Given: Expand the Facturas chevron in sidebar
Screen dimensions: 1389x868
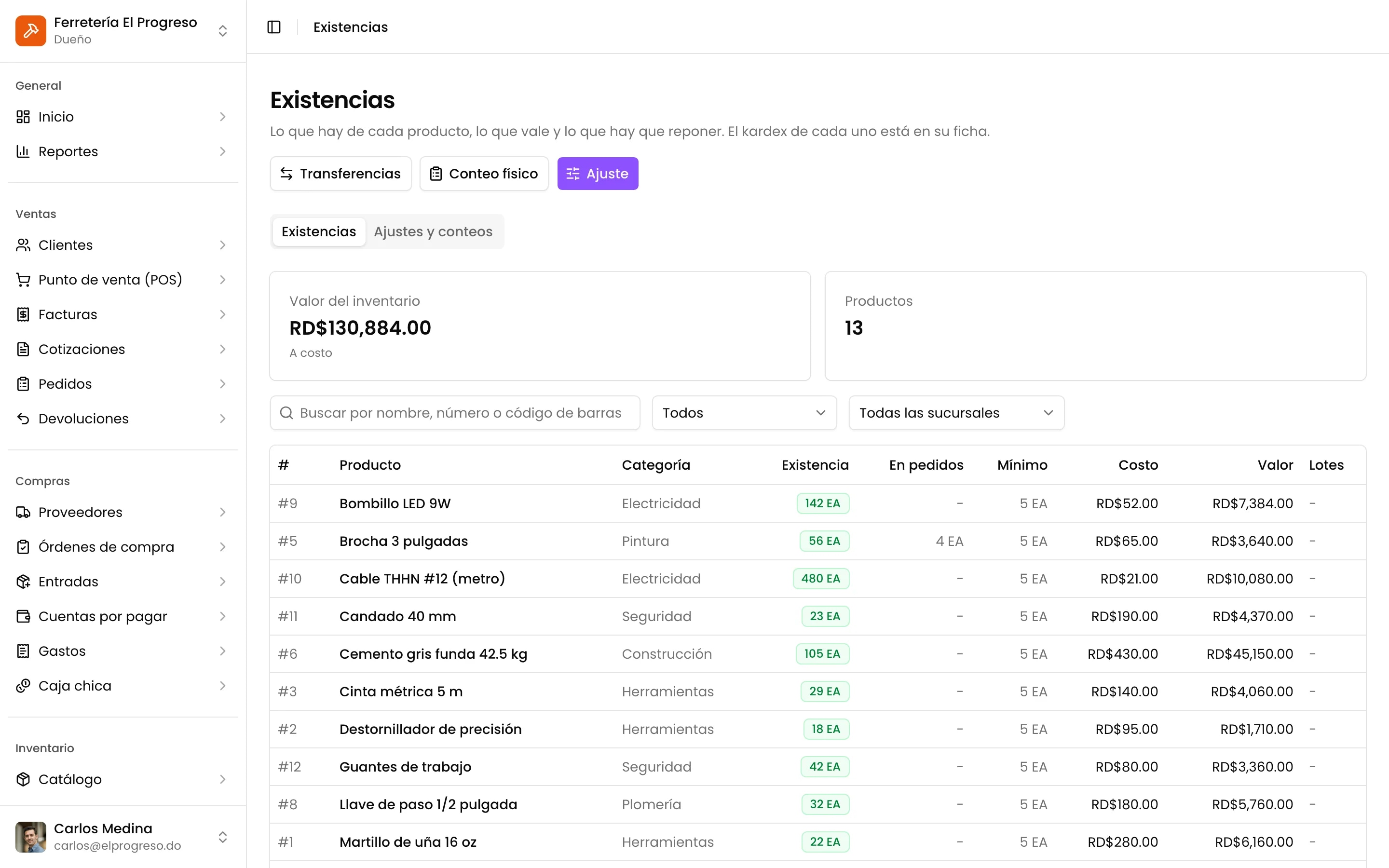Looking at the screenshot, I should pos(223,314).
